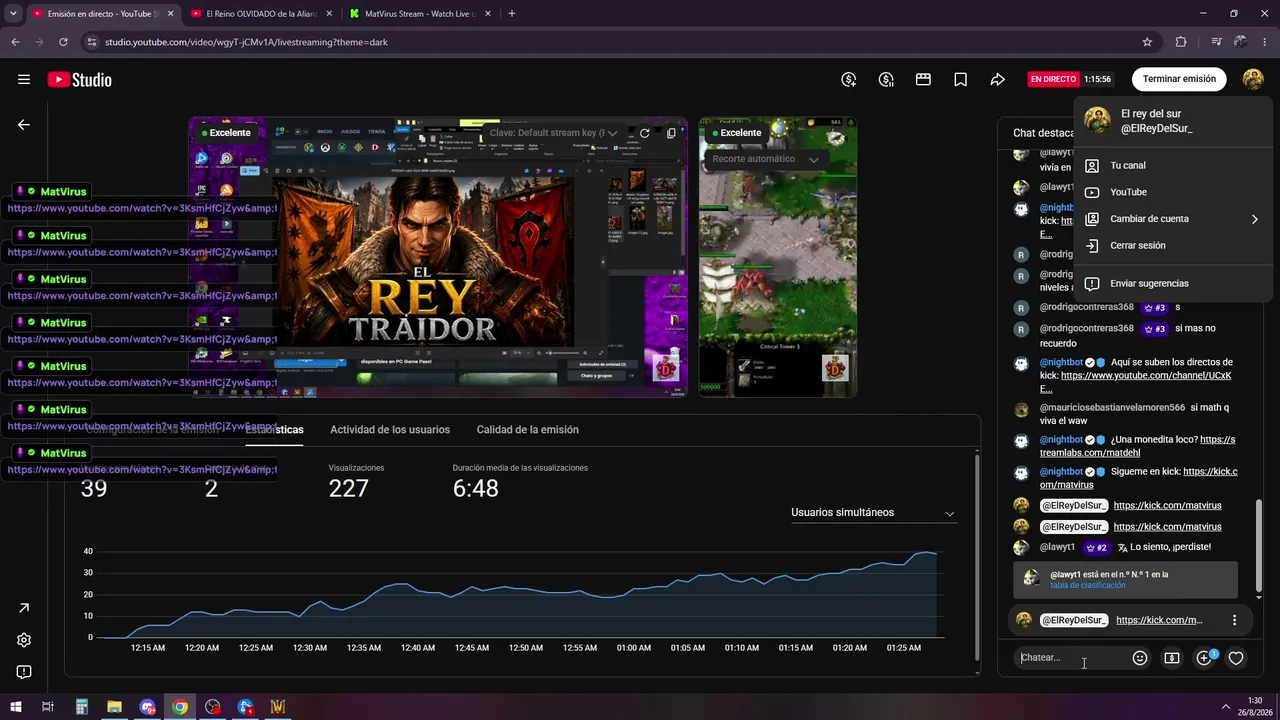Close the Emisión en directo browser tab
This screenshot has height=720, width=1280.
tap(170, 14)
